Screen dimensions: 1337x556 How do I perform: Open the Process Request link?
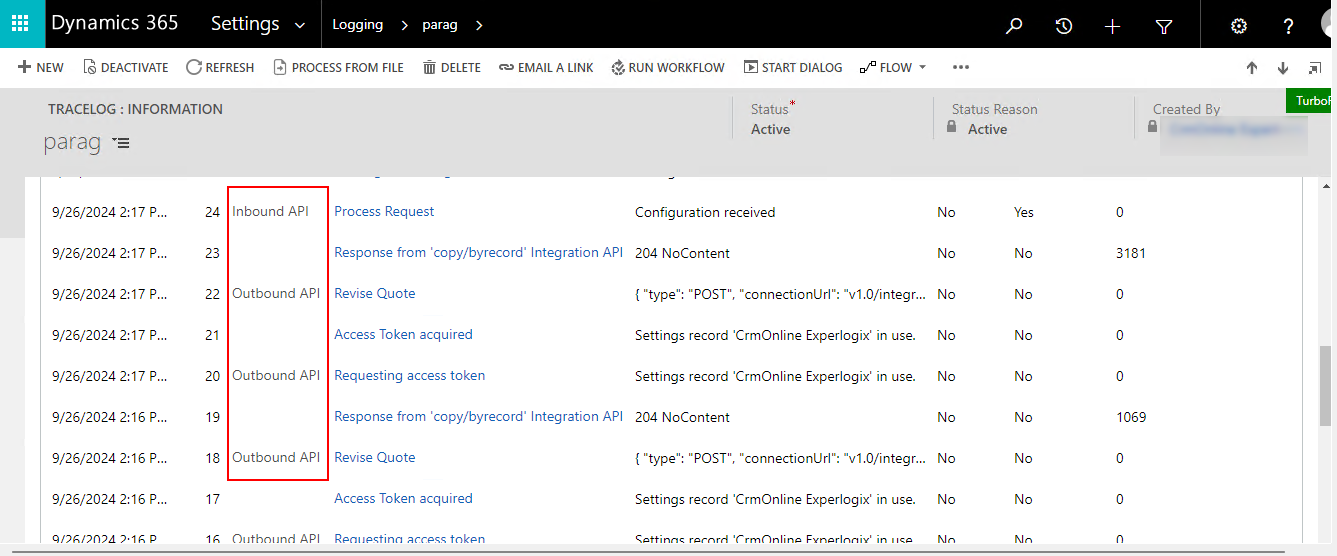coord(384,211)
